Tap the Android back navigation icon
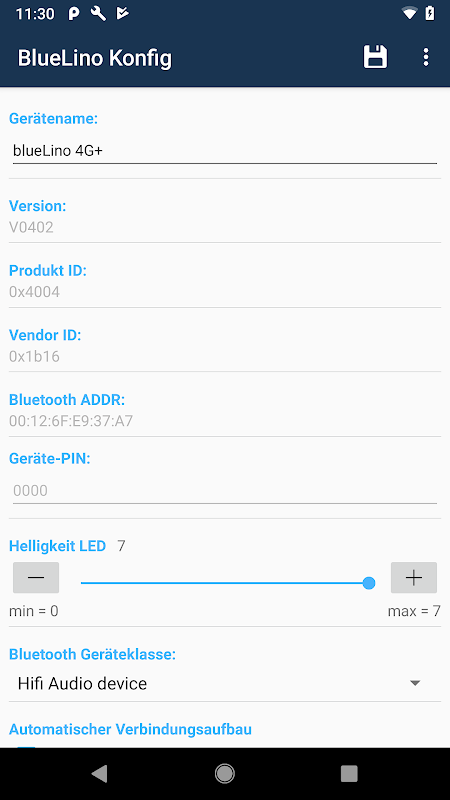The image size is (450, 800). point(99,774)
